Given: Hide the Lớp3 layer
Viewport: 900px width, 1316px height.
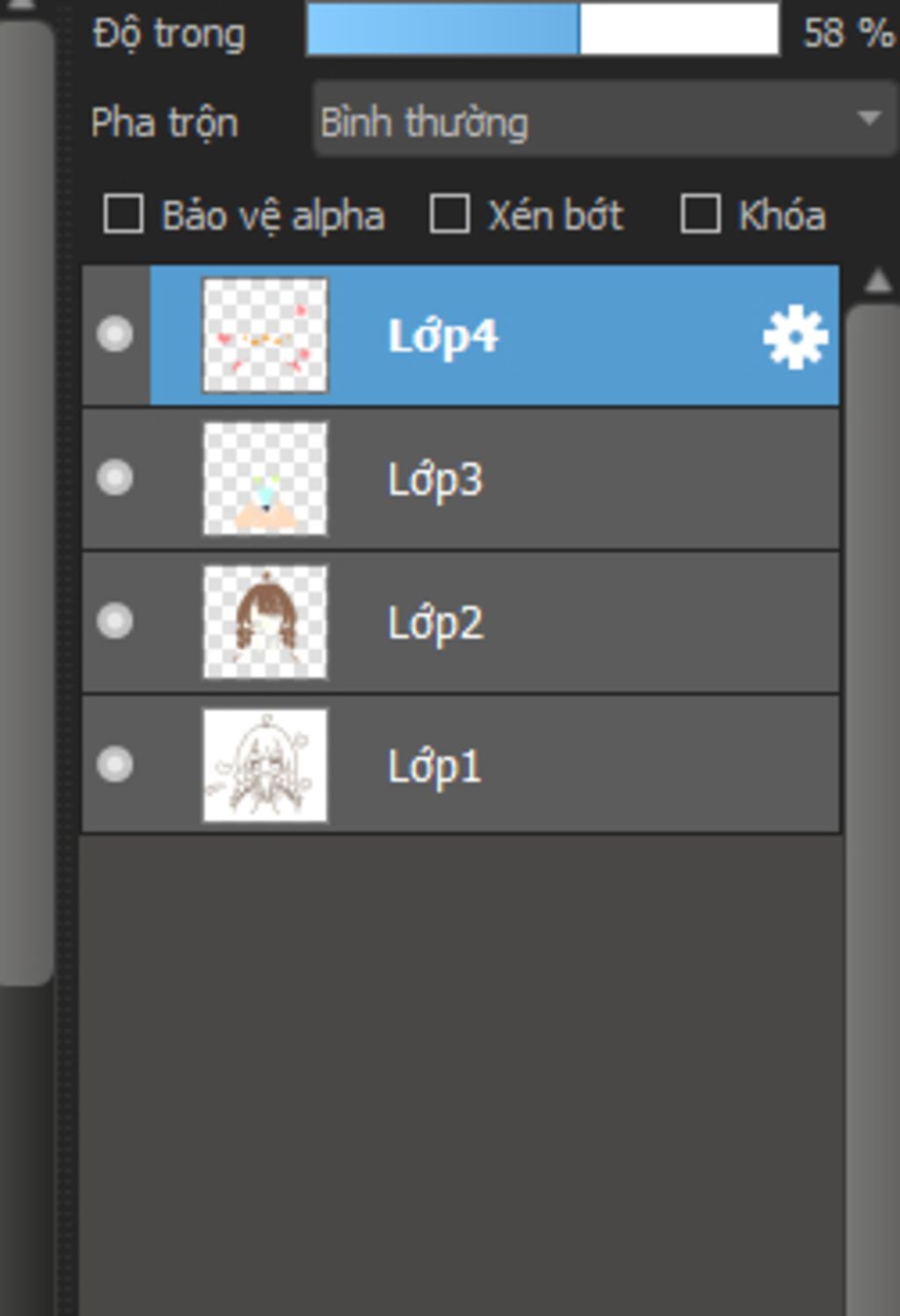Looking at the screenshot, I should pyautogui.click(x=115, y=478).
